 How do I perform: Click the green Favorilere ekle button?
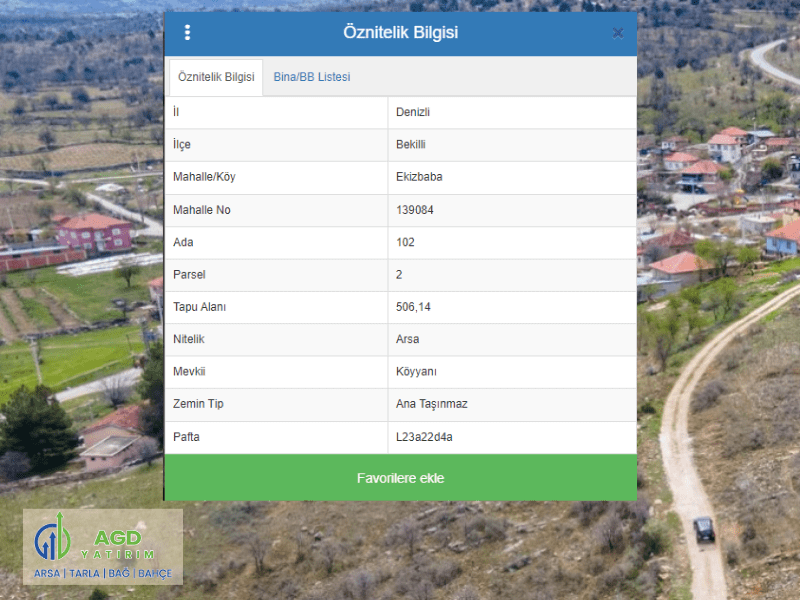coord(400,478)
